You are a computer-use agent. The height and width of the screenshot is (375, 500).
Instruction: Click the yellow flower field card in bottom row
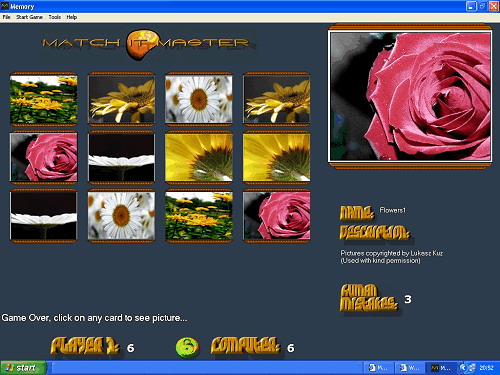pyautogui.click(x=199, y=216)
